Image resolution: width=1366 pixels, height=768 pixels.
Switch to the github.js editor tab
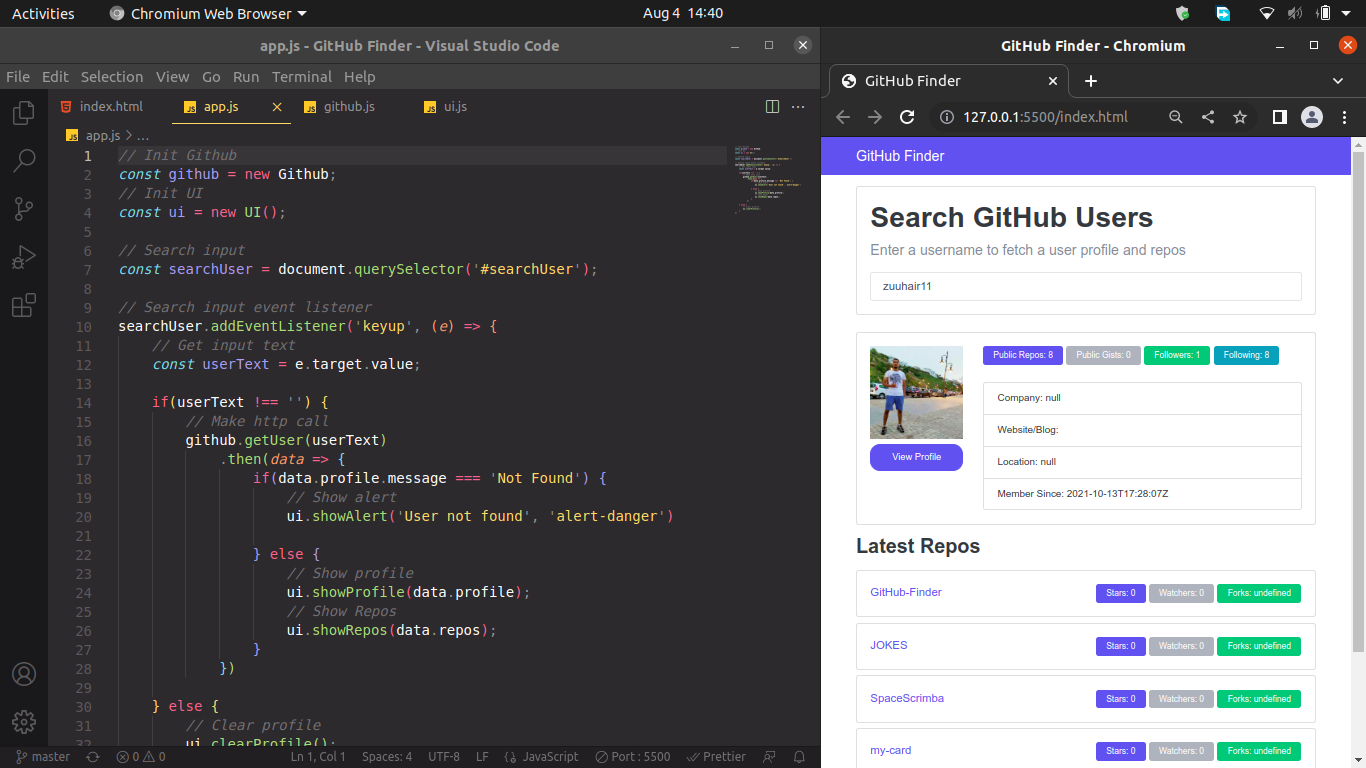(x=349, y=106)
